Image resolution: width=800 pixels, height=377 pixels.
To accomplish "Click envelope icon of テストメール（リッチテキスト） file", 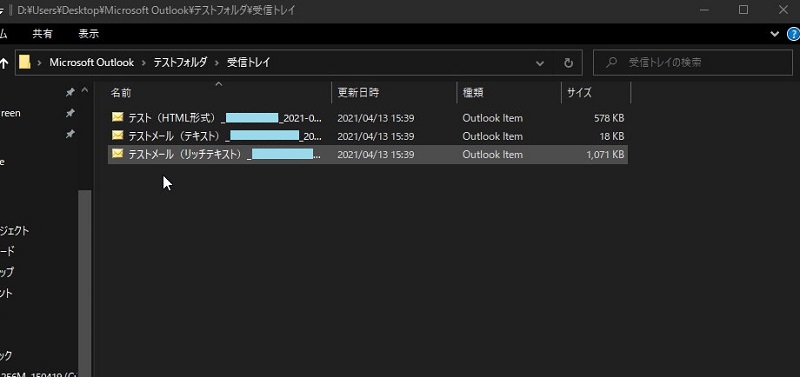I will pos(118,154).
